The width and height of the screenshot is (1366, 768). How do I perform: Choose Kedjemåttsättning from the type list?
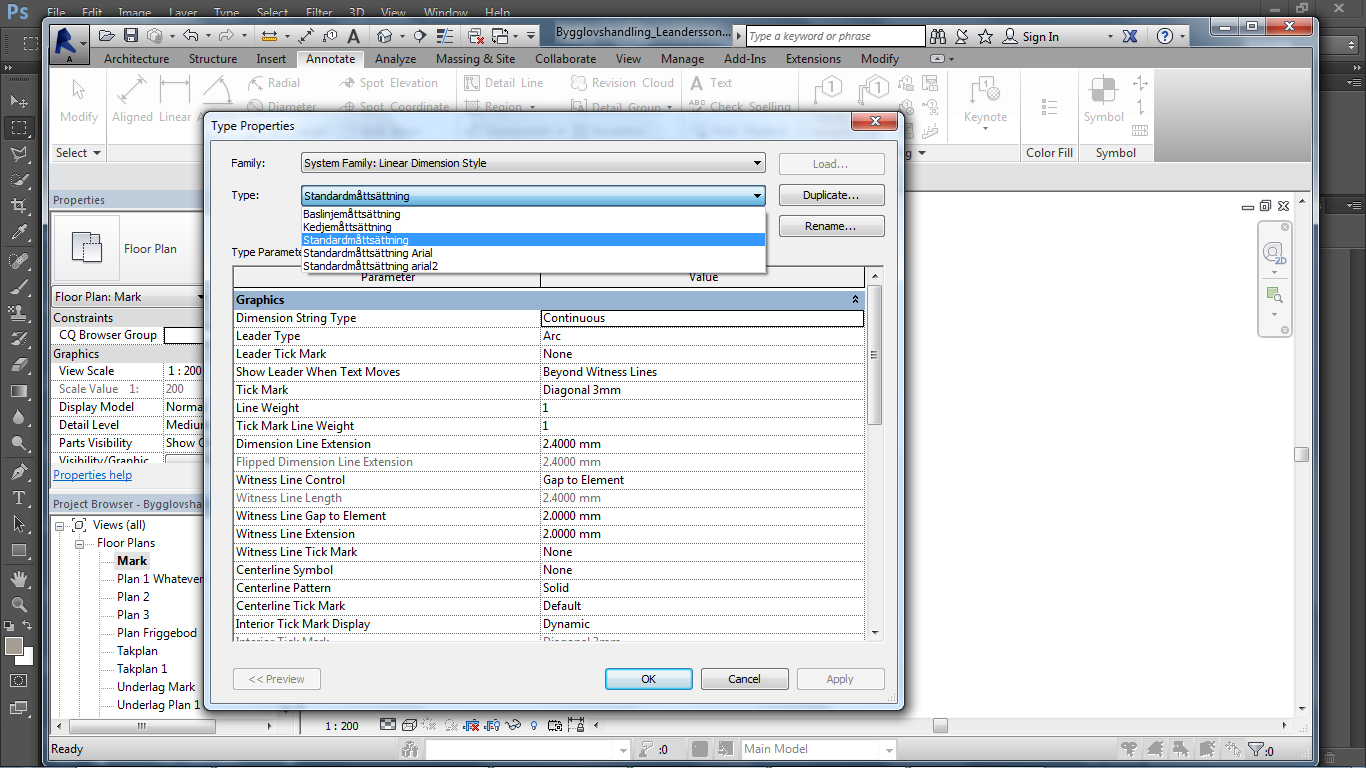(x=533, y=227)
